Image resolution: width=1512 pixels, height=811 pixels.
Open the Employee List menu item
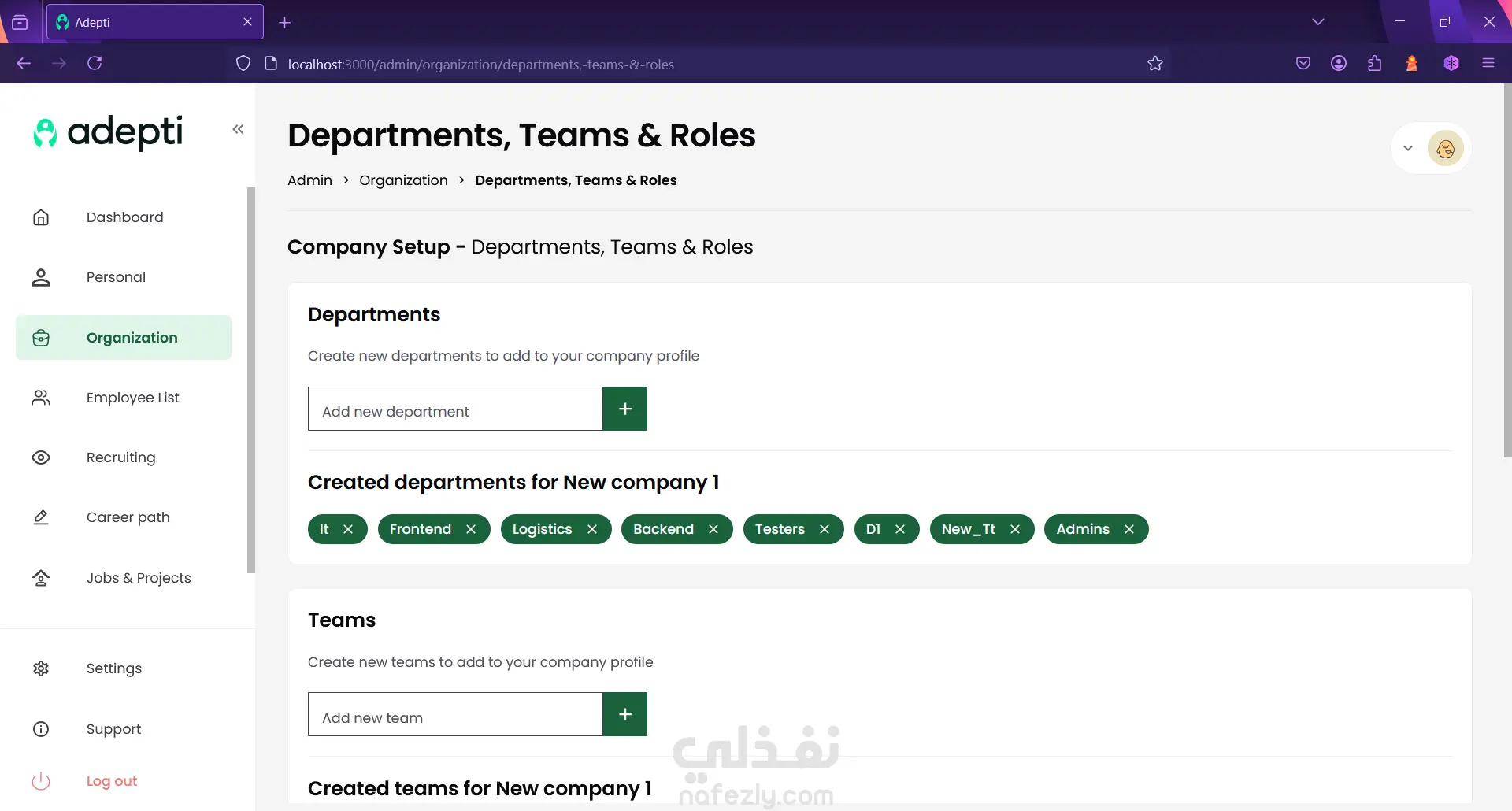(x=132, y=398)
